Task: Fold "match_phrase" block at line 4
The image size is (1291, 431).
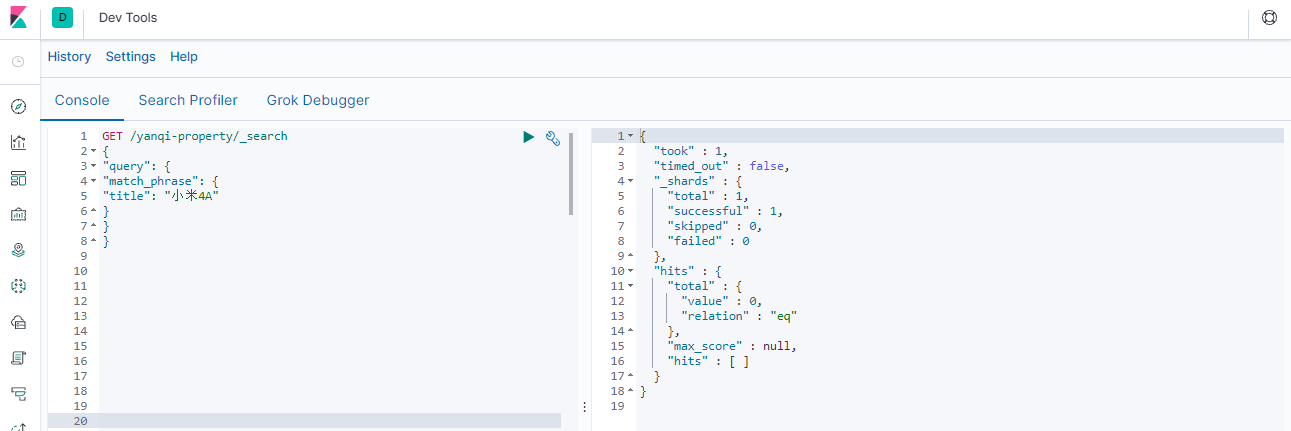Action: [x=93, y=181]
